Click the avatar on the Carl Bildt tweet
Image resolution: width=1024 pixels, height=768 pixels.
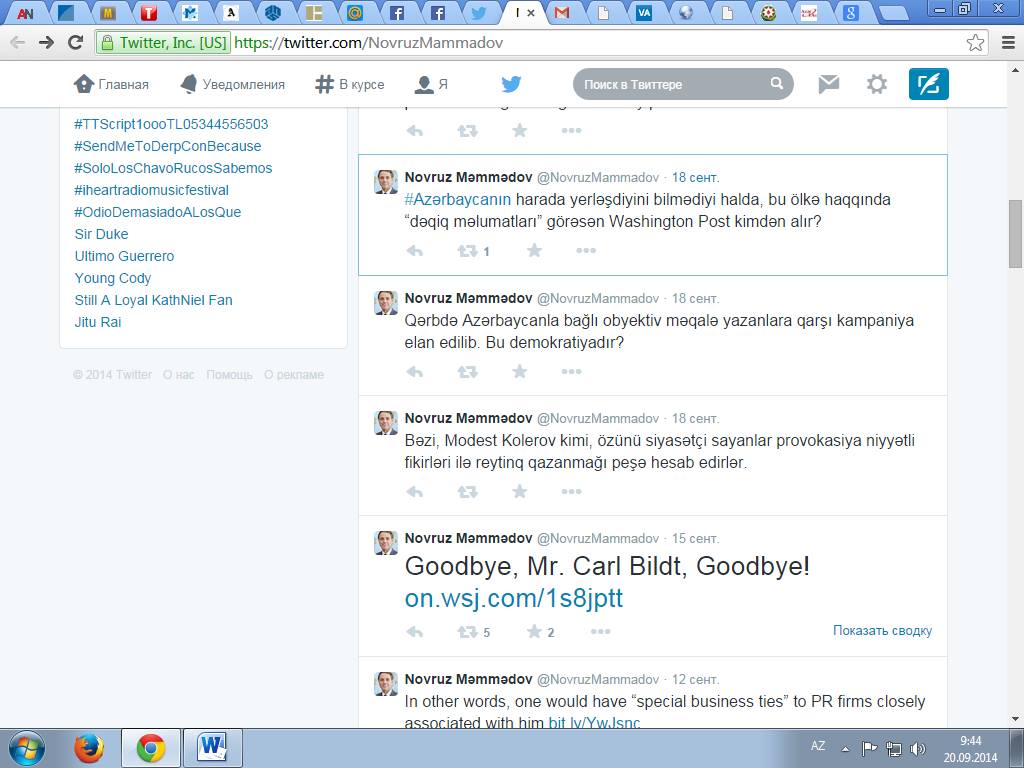pos(386,543)
